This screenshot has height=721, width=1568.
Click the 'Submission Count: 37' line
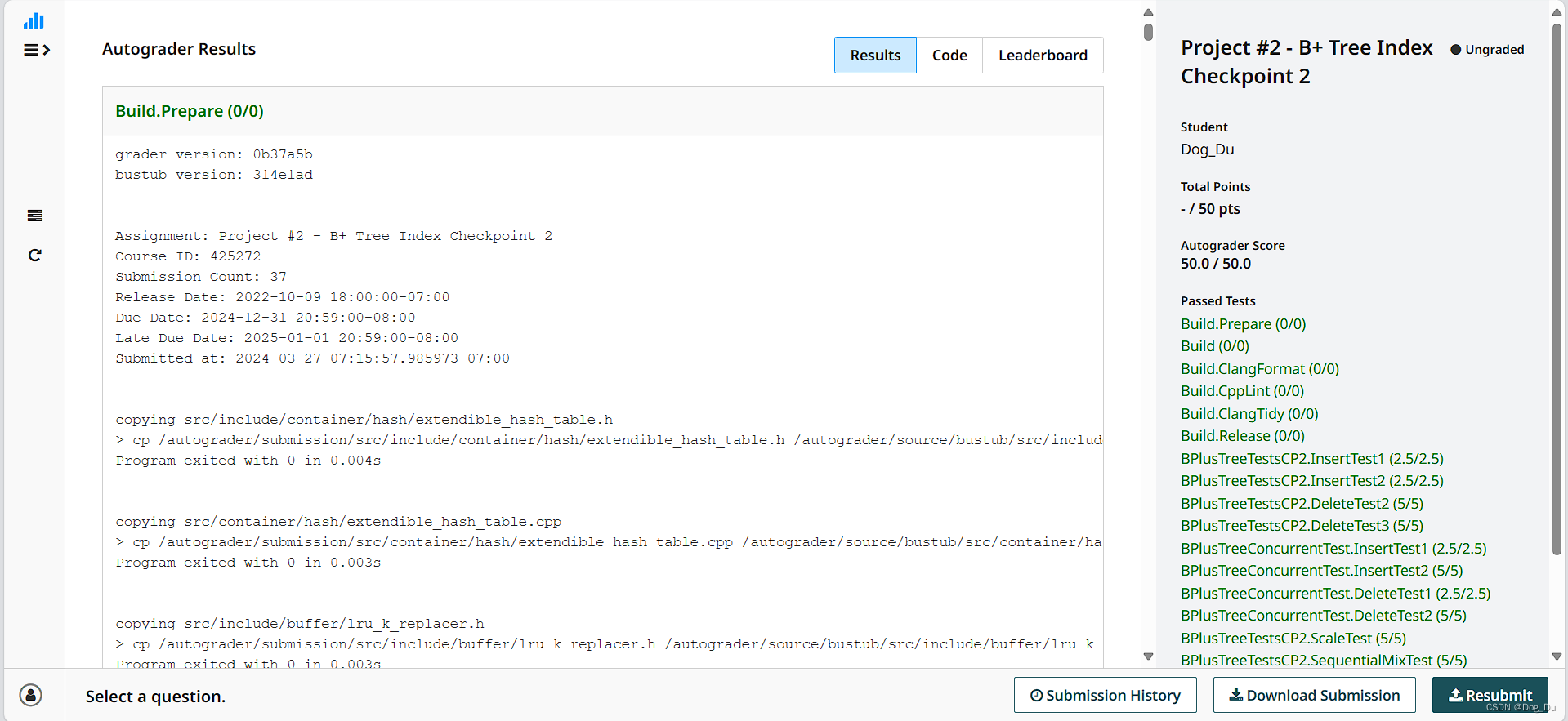(201, 277)
